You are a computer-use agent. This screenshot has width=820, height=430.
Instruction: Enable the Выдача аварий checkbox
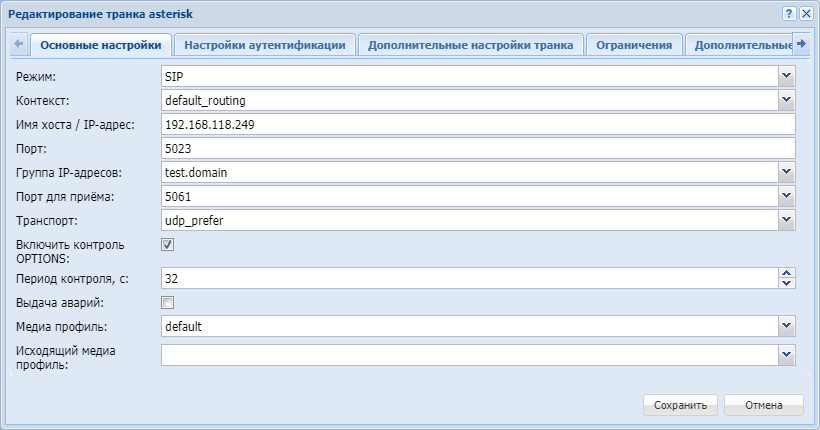168,302
